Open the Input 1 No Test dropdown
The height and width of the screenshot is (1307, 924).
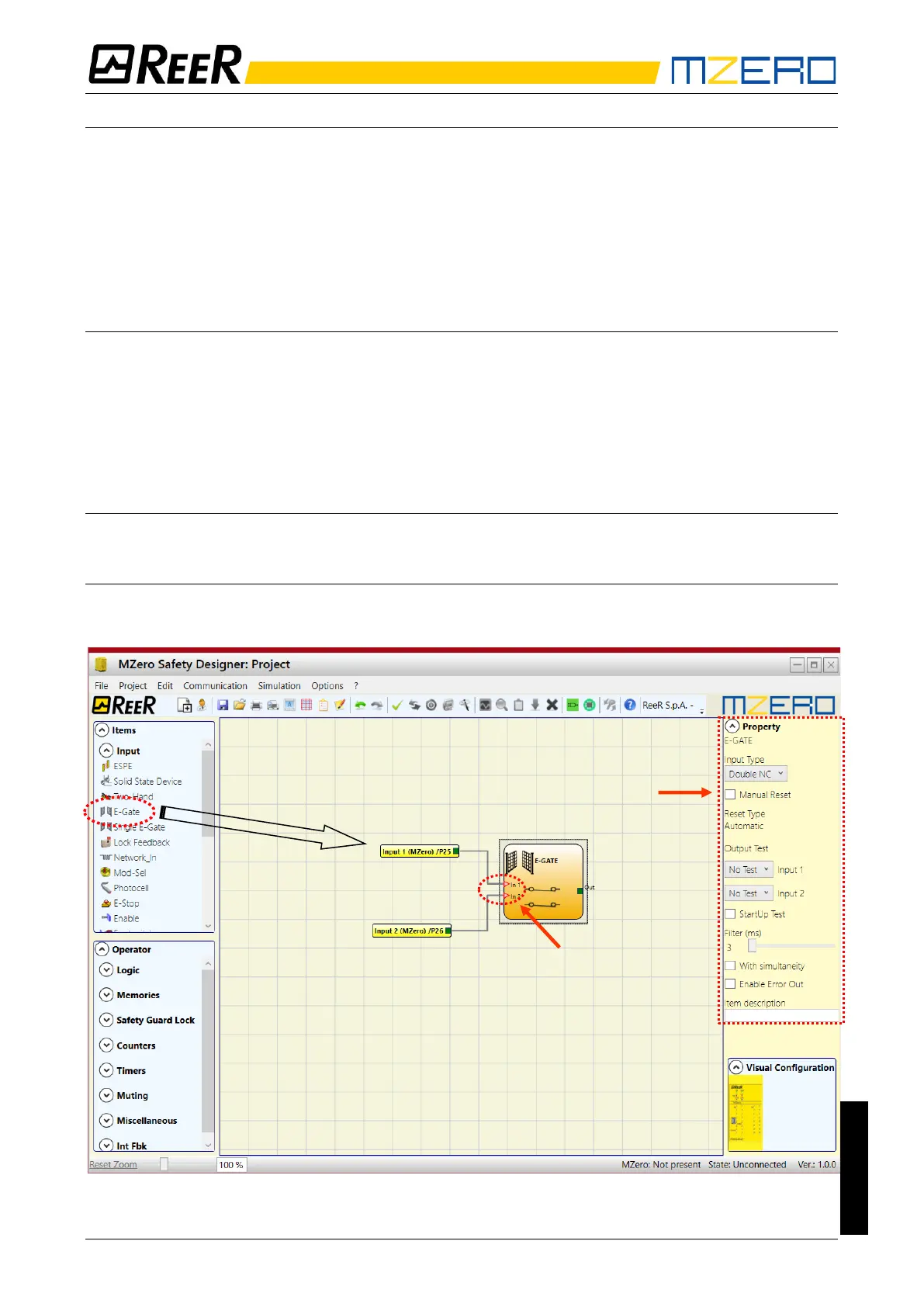pyautogui.click(x=749, y=870)
